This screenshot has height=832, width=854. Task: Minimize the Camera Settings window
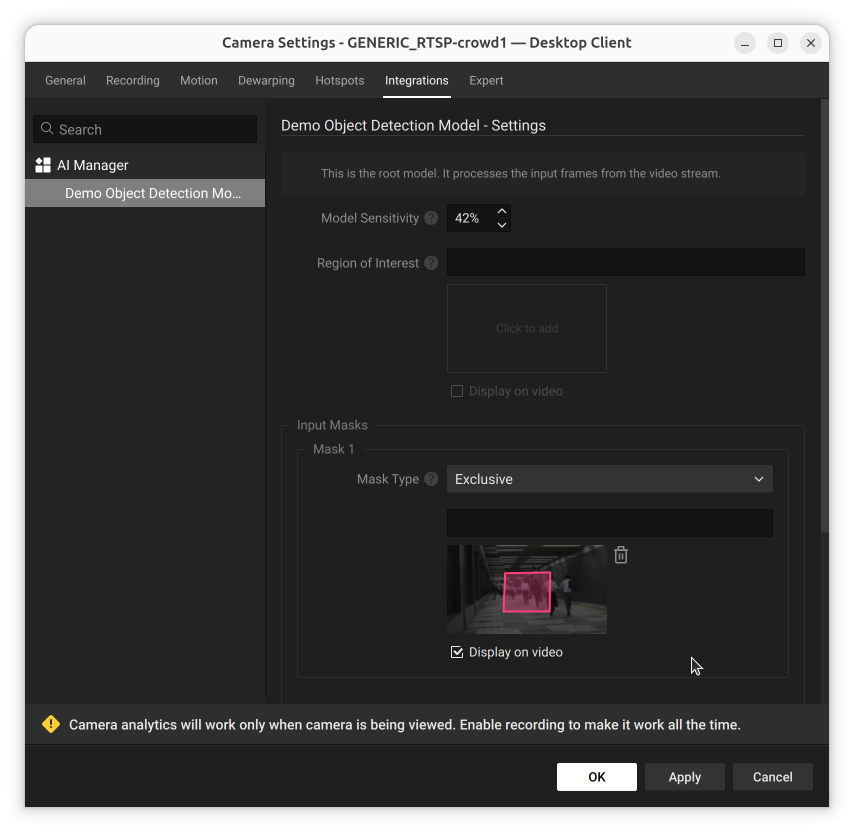click(x=745, y=43)
